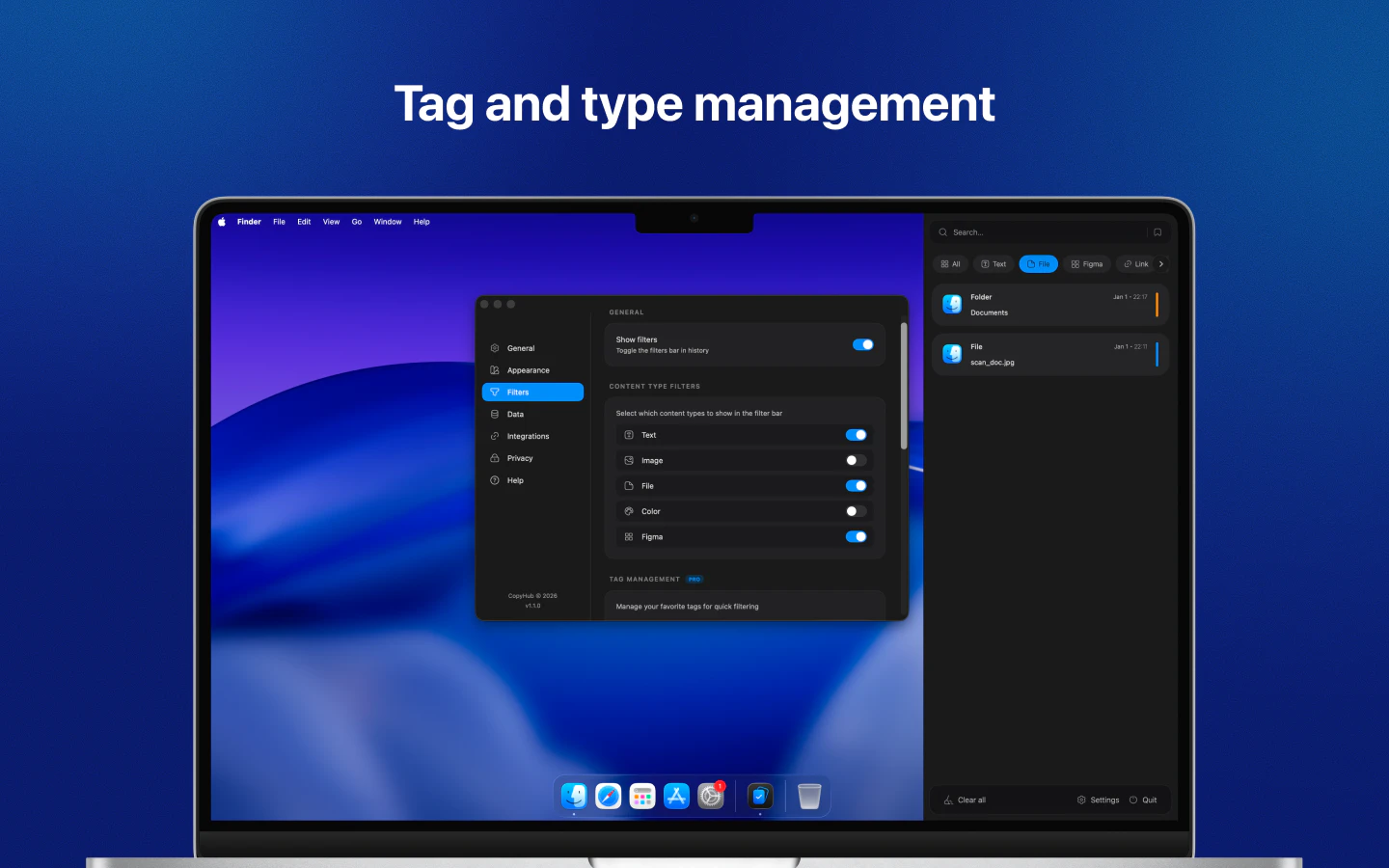The image size is (1389, 868).
Task: Click the search magnifier icon in the panel
Action: 942,231
